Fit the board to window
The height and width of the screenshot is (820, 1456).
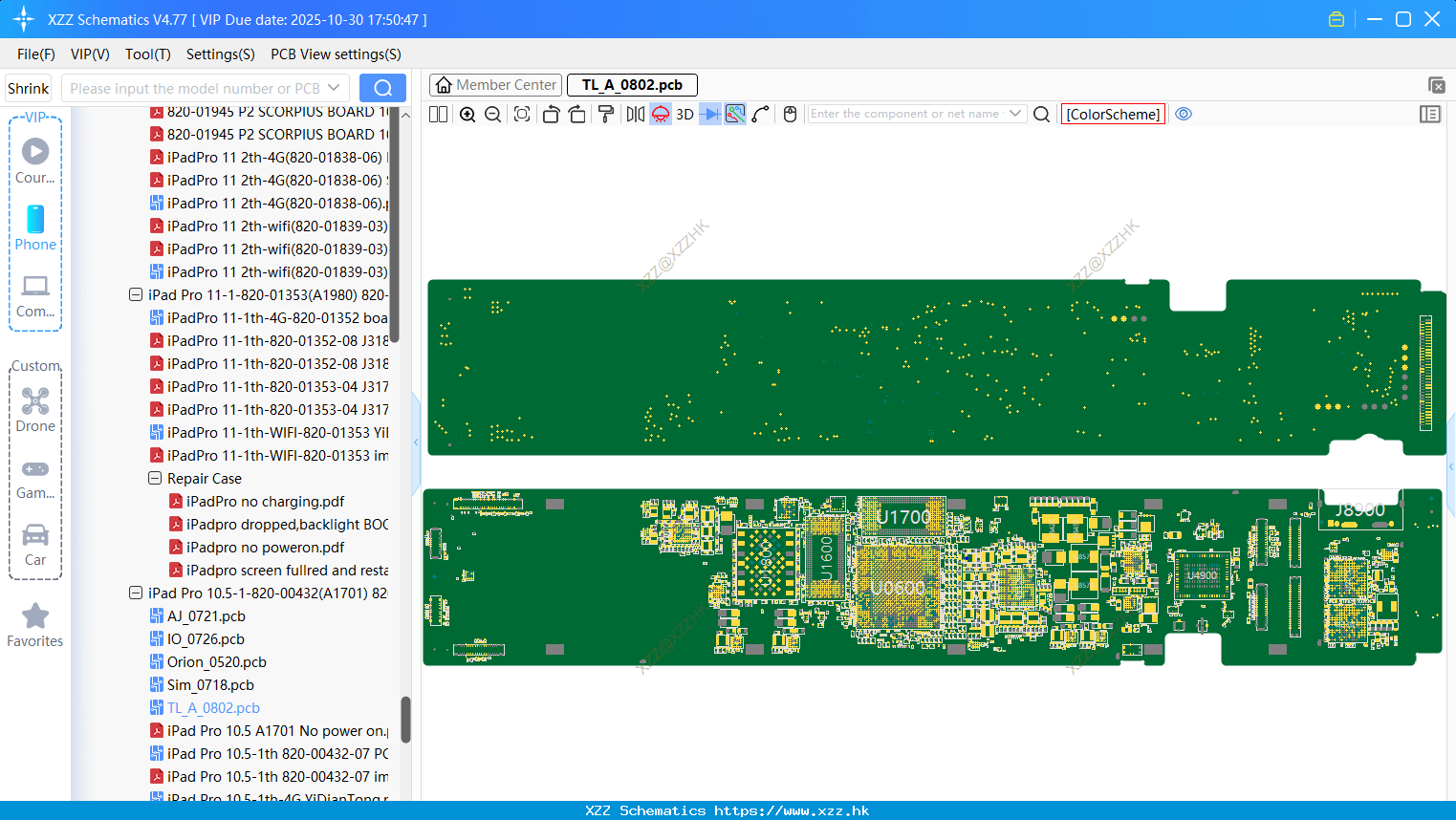(522, 114)
